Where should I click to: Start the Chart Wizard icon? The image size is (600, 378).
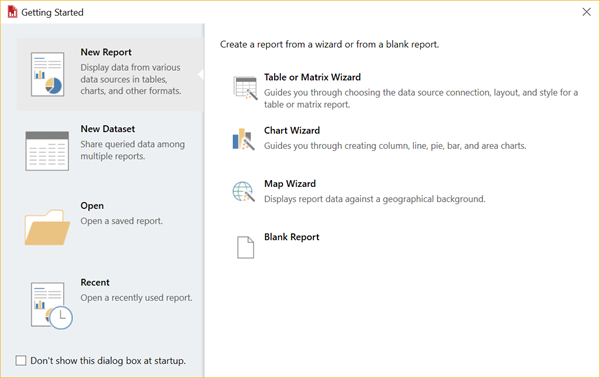pyautogui.click(x=243, y=139)
